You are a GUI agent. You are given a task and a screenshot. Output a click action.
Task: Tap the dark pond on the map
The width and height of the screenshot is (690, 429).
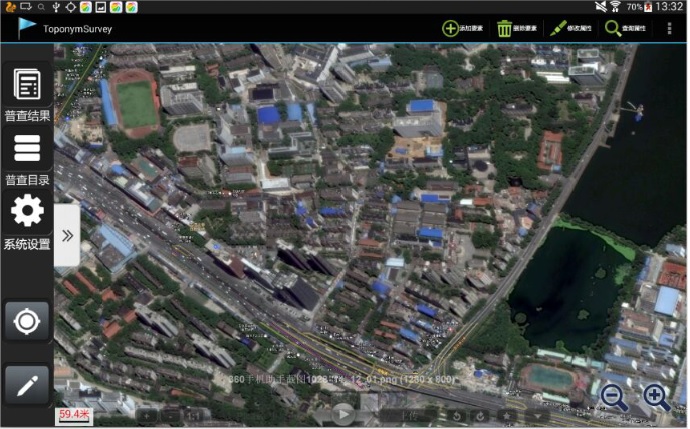pyautogui.click(x=568, y=286)
